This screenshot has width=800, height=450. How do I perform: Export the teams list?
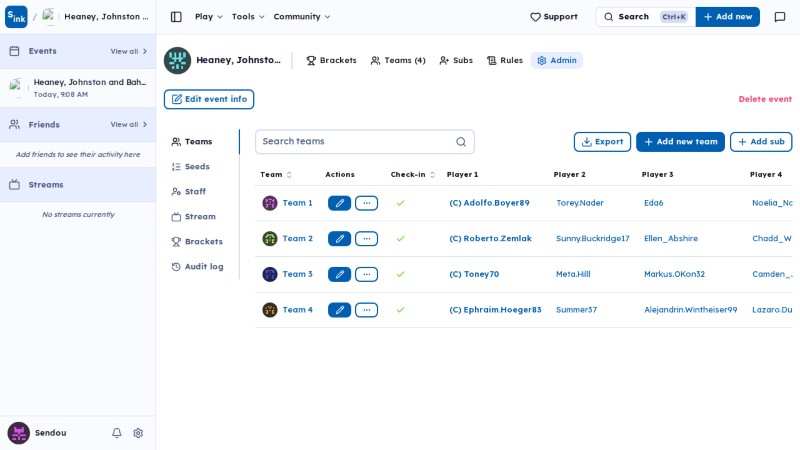pyautogui.click(x=602, y=142)
